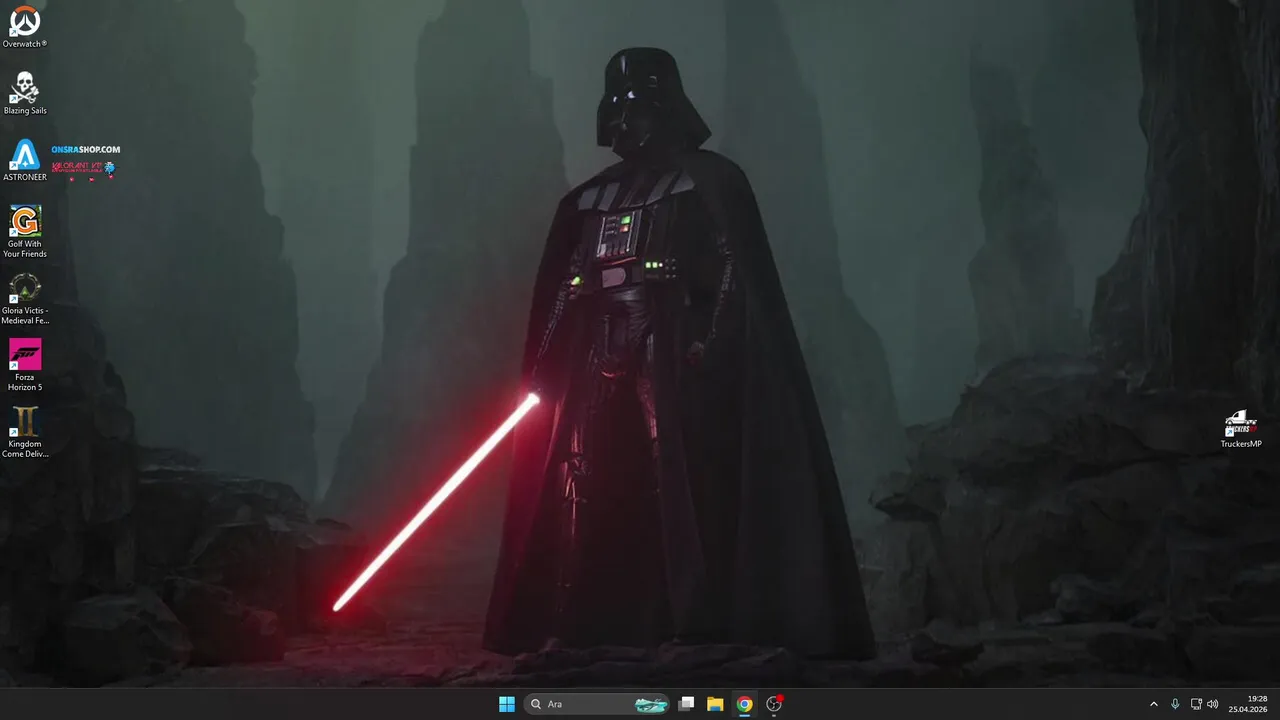Expand the hidden system tray icons chevron
The height and width of the screenshot is (720, 1280).
(x=1153, y=704)
